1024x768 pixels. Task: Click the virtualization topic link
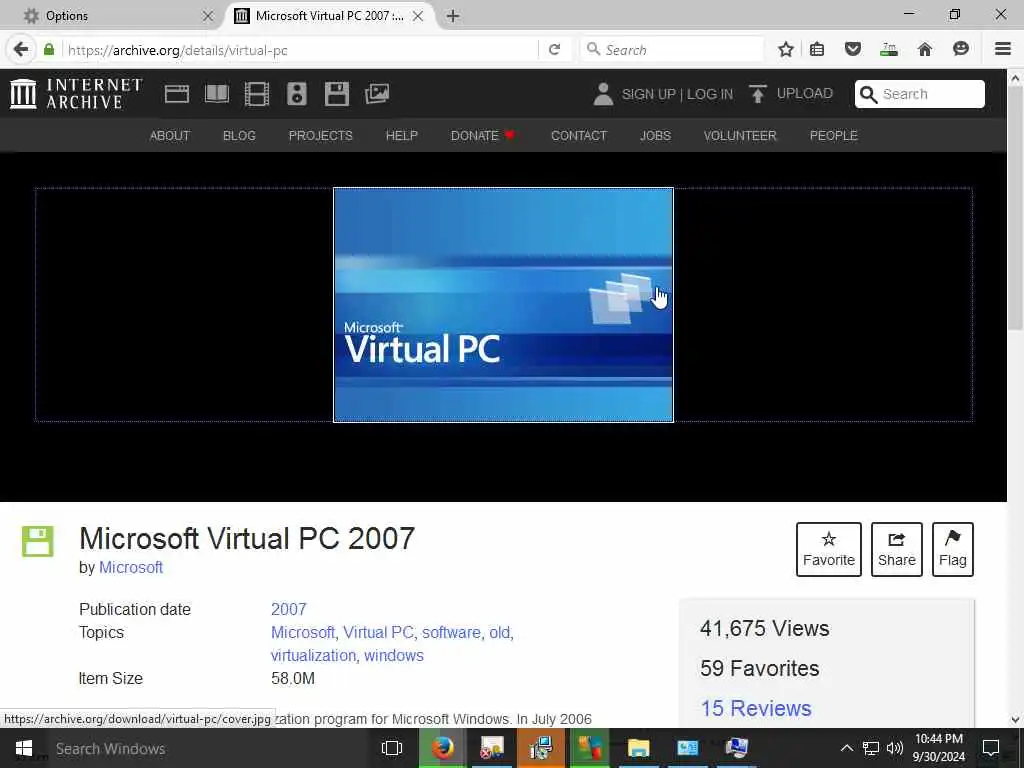[313, 656]
